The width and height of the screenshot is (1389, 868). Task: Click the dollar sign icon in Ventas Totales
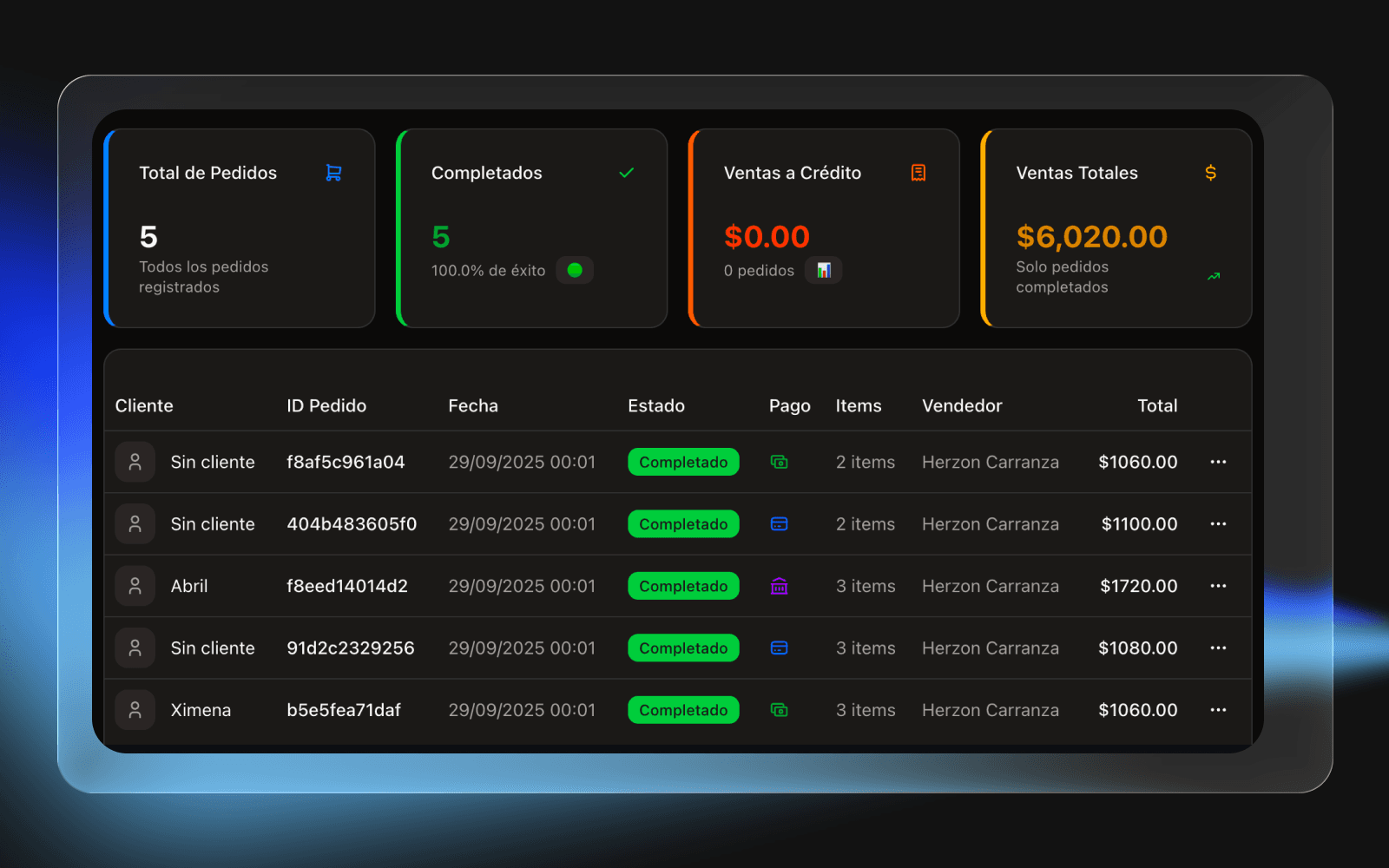tap(1210, 173)
